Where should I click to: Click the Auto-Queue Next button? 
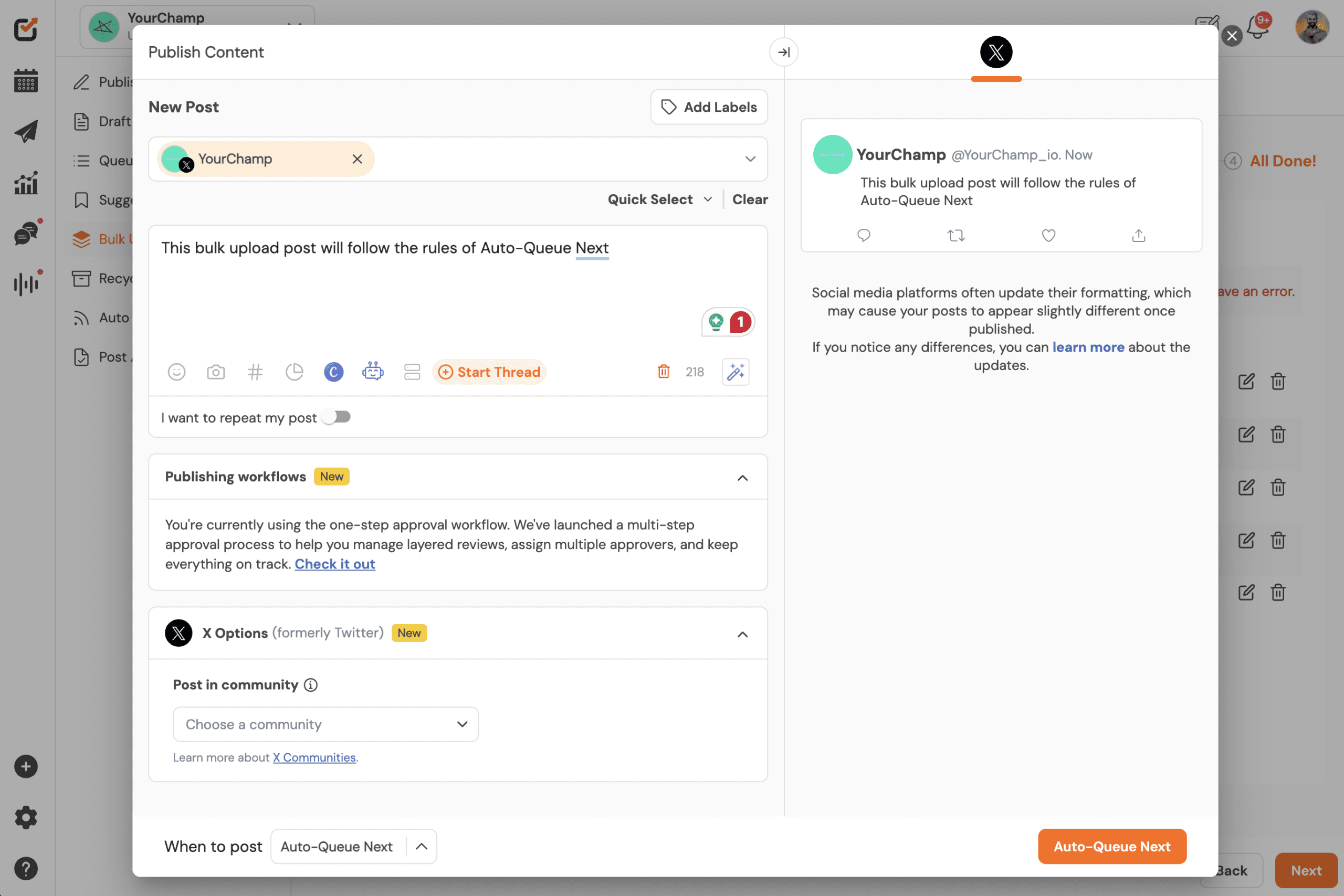pos(1111,846)
